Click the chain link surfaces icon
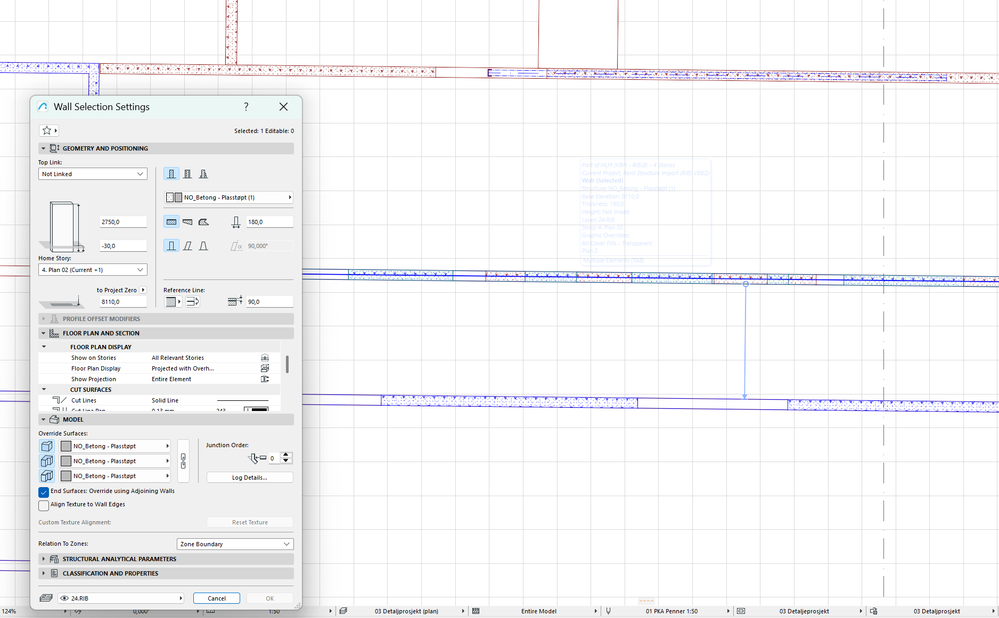 click(183, 461)
